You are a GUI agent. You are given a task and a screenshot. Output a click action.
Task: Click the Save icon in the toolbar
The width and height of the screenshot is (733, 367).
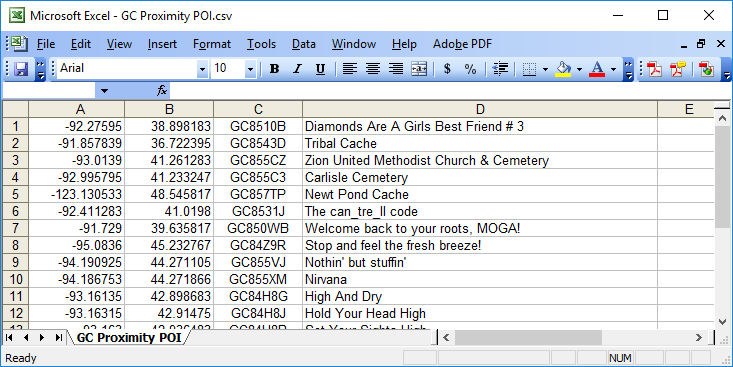click(21, 69)
